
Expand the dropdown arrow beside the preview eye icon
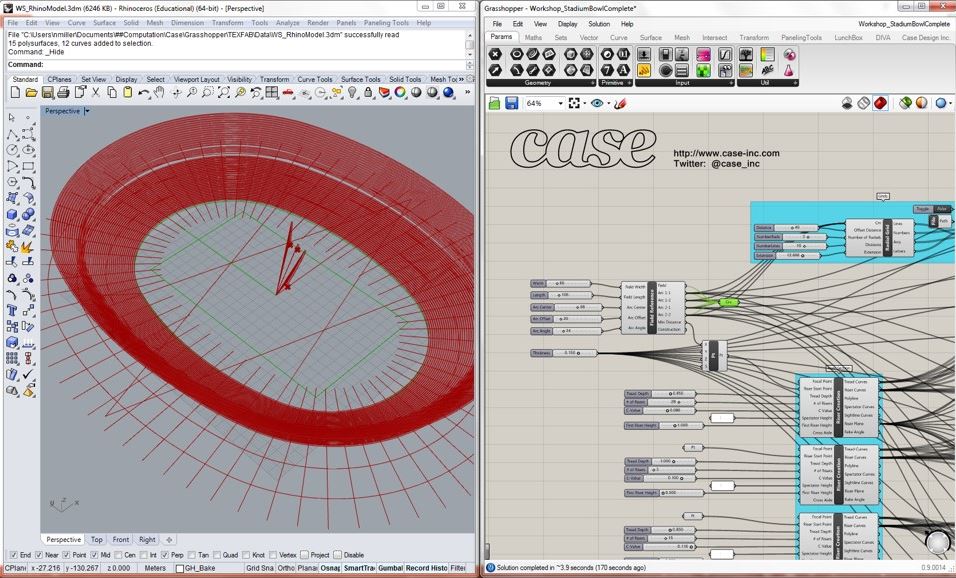pyautogui.click(x=607, y=103)
